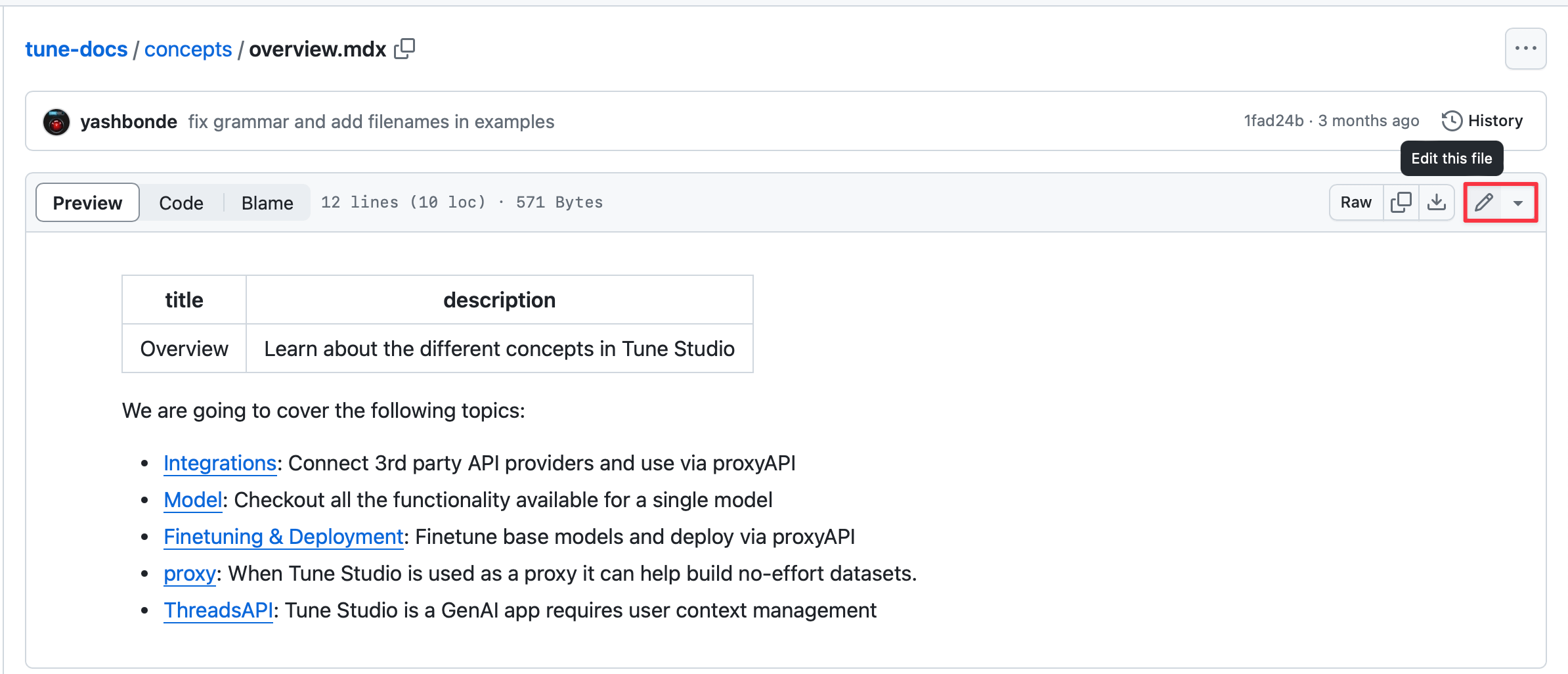Go to the tune-docs repository root
The height and width of the screenshot is (674, 1568).
(76, 49)
